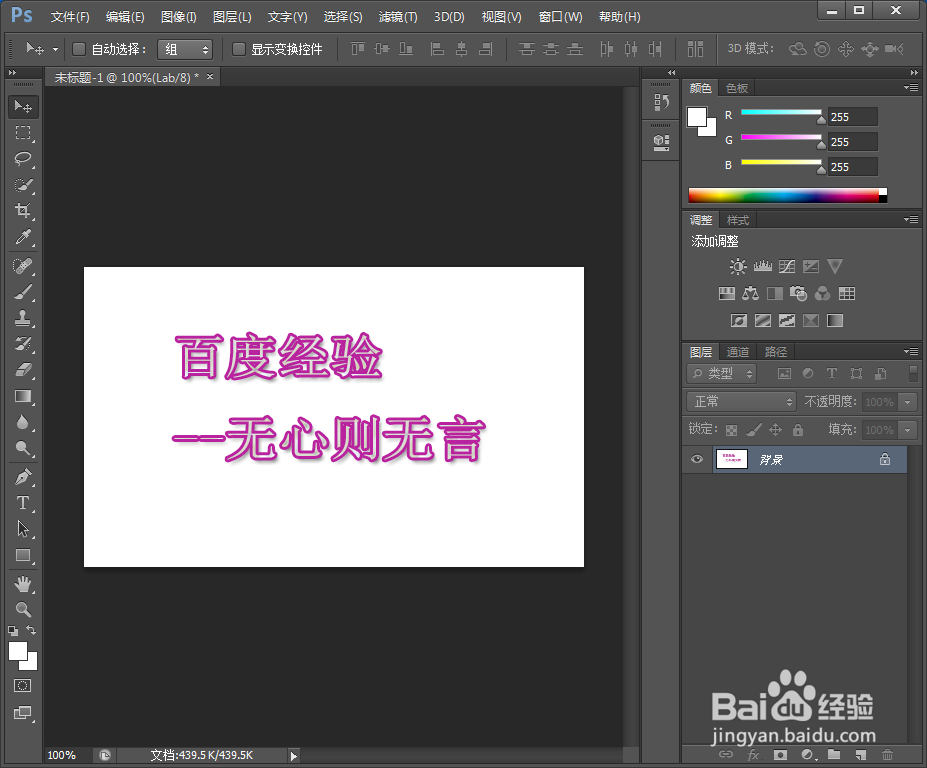Select the Rectangle shape tool

click(x=23, y=555)
